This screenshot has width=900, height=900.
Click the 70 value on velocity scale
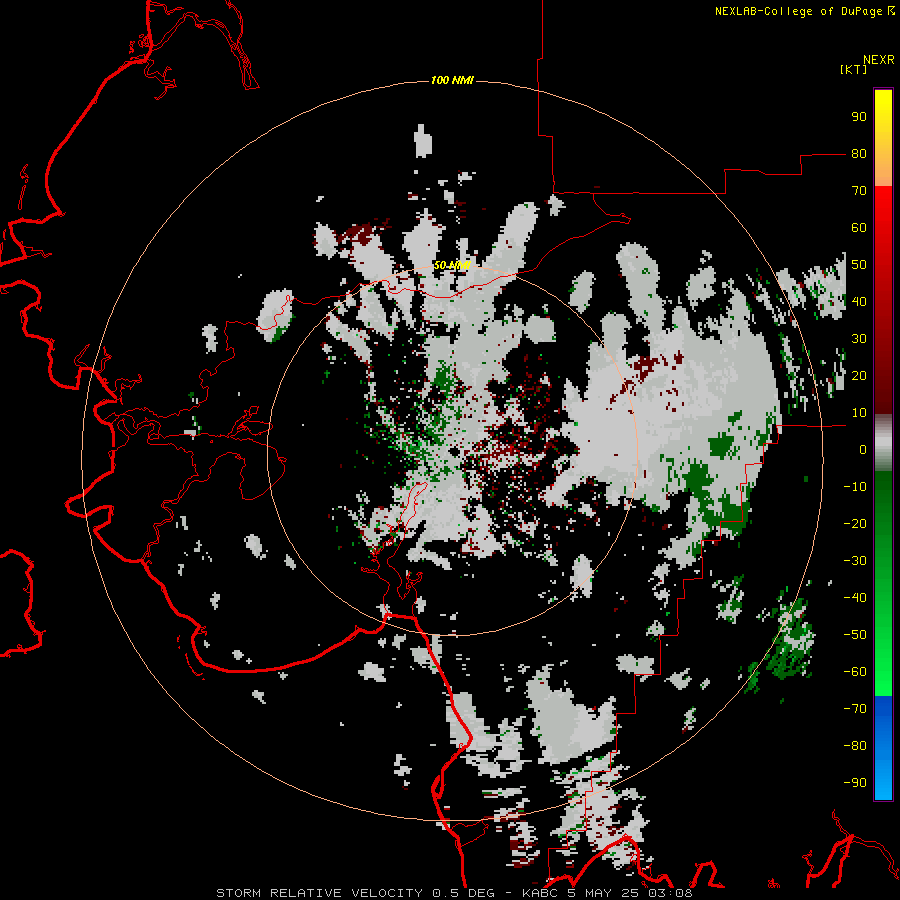tap(859, 191)
